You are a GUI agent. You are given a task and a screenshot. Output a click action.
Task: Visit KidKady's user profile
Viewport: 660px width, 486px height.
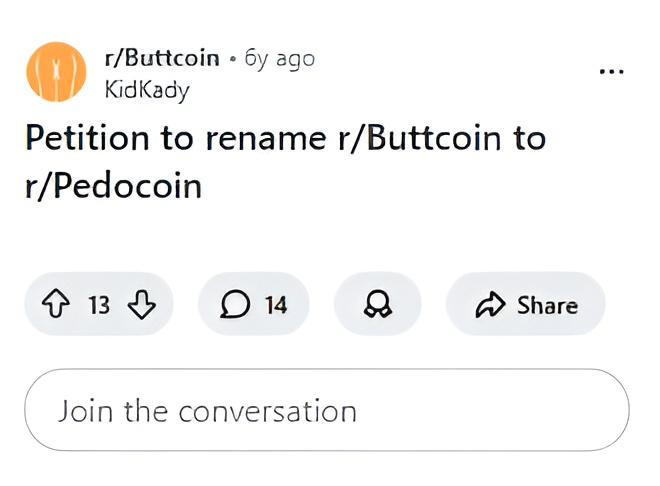point(146,88)
